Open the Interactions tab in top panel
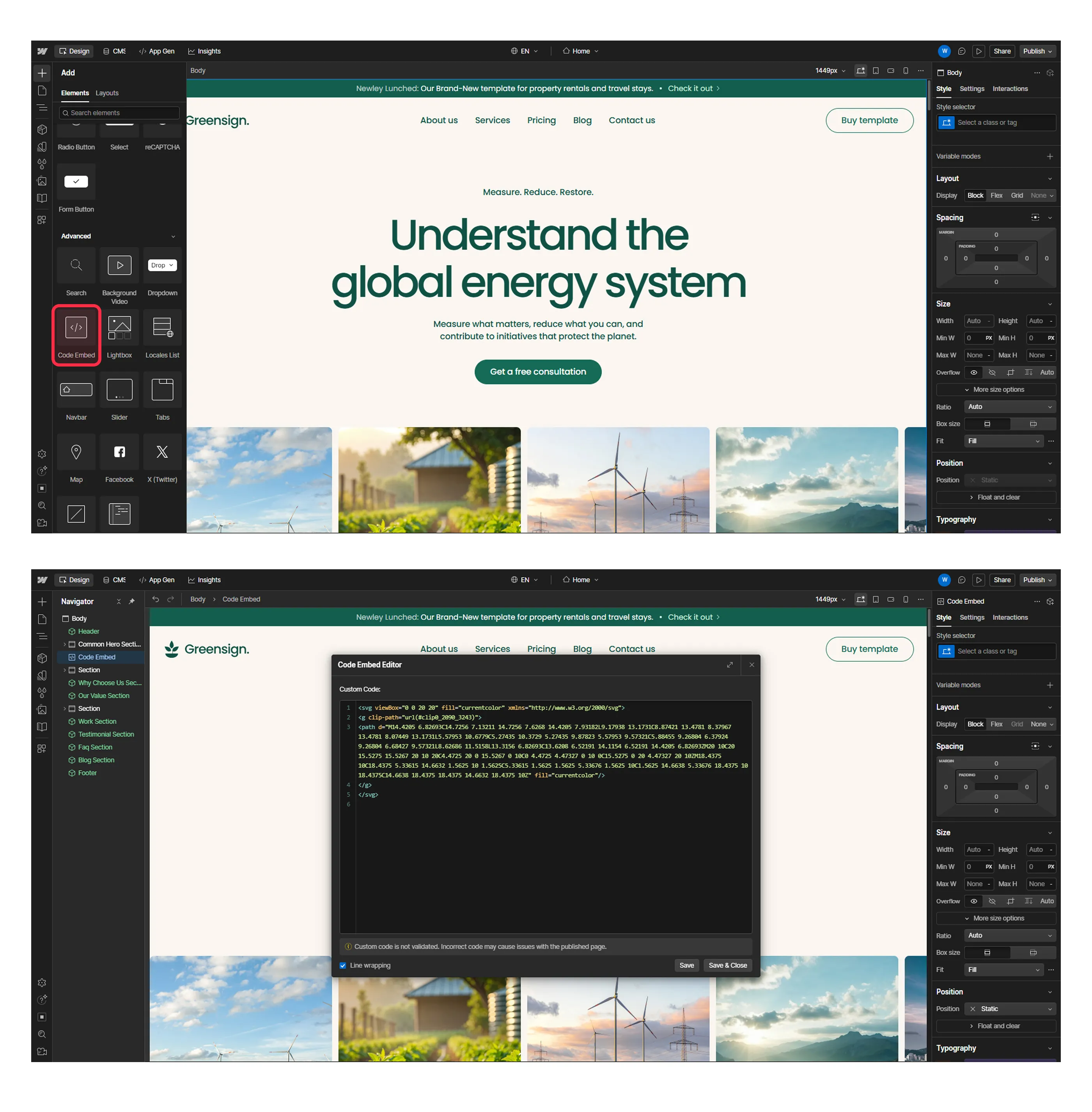The width and height of the screenshot is (1092, 1112). [1010, 89]
